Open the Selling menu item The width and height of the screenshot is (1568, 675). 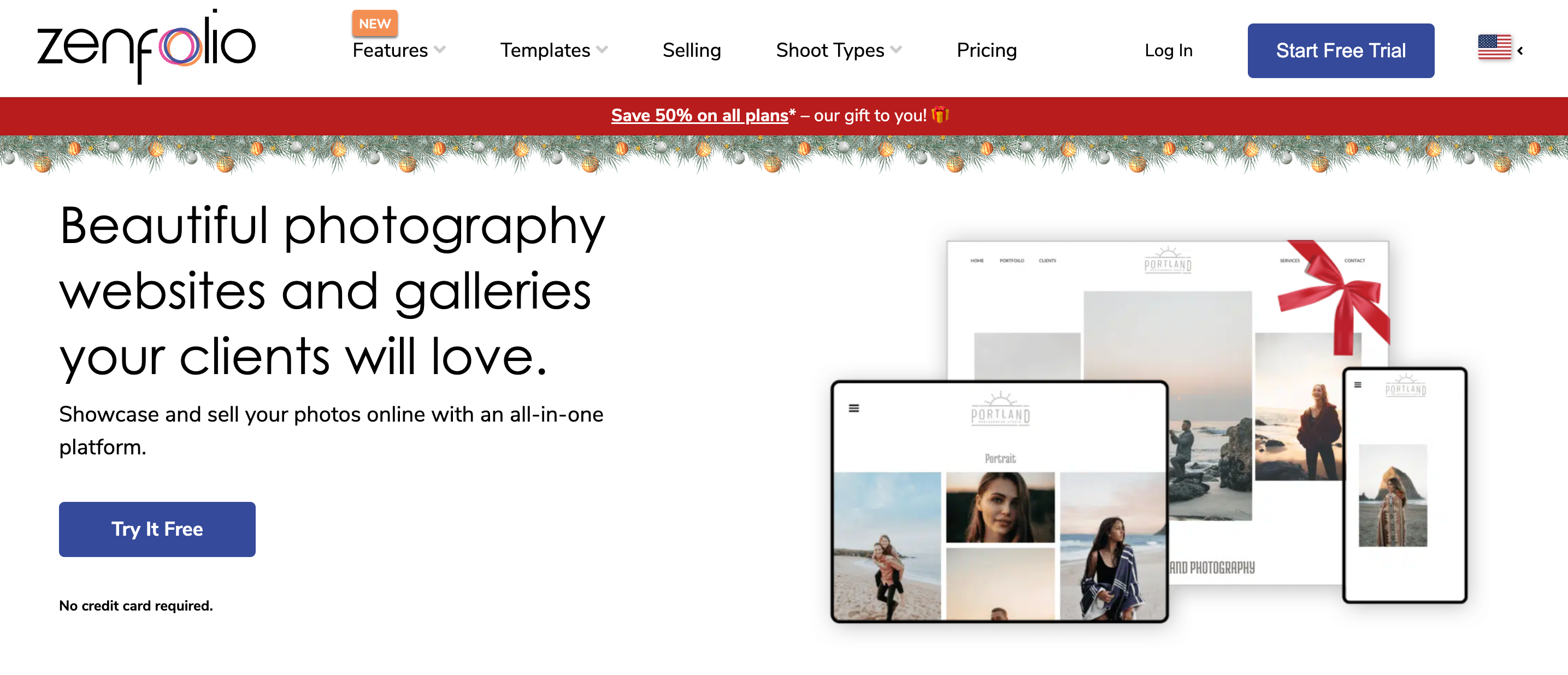click(692, 50)
